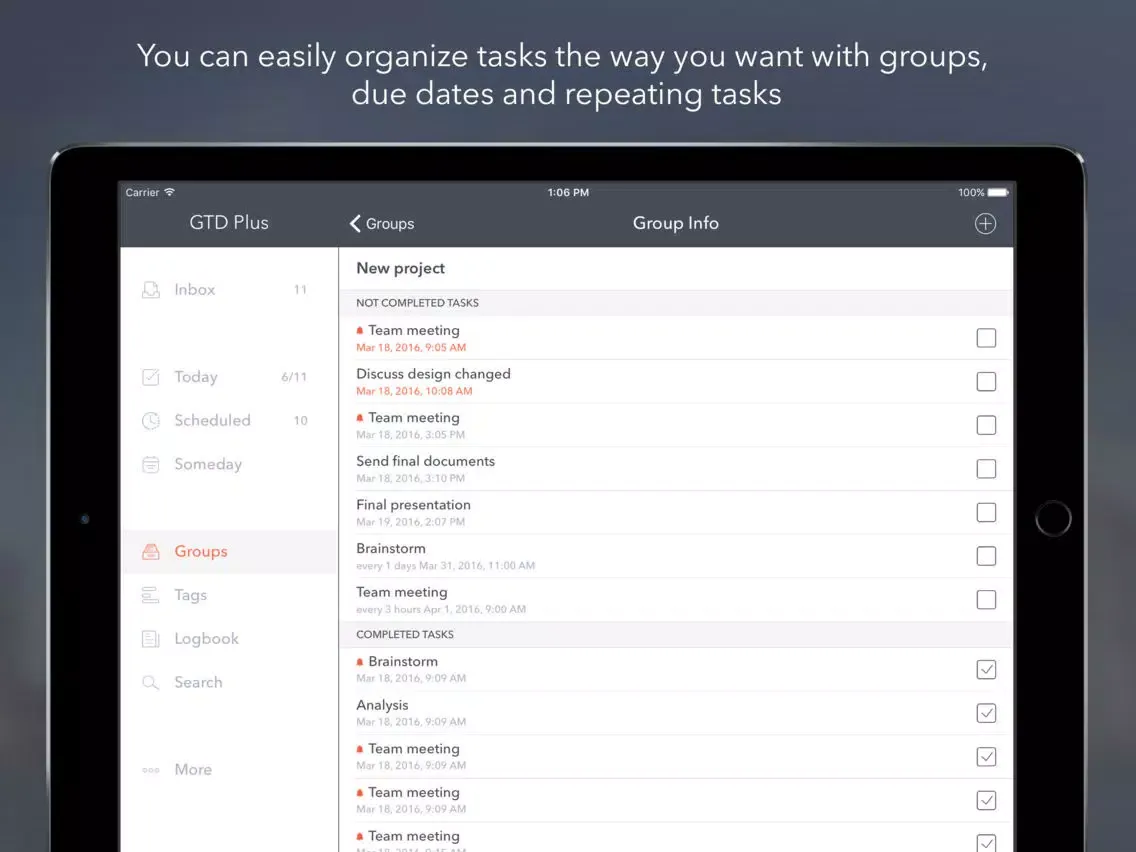Screen dimensions: 1136x852
Task: Uncheck completed Brainstorm task
Action: [986, 669]
